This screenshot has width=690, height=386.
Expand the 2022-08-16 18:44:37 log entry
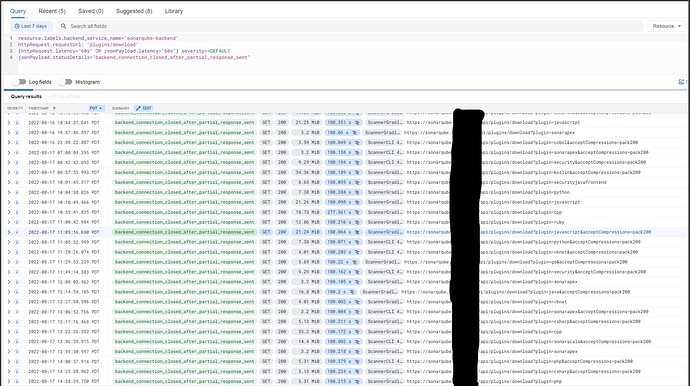tap(8, 123)
